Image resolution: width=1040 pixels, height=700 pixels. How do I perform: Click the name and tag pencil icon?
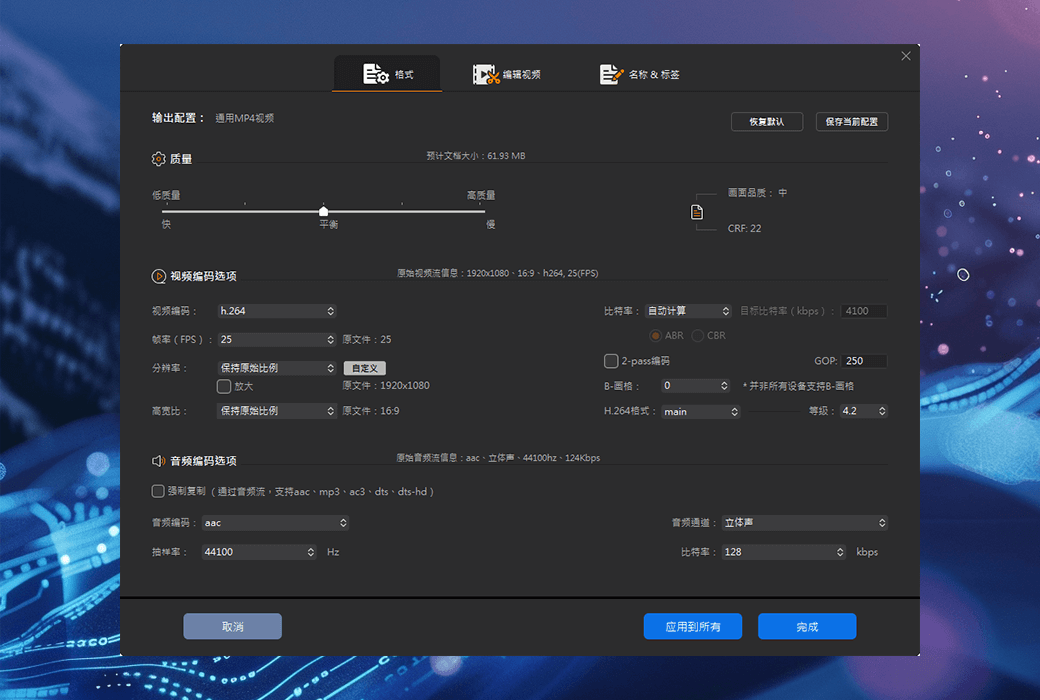[x=611, y=74]
